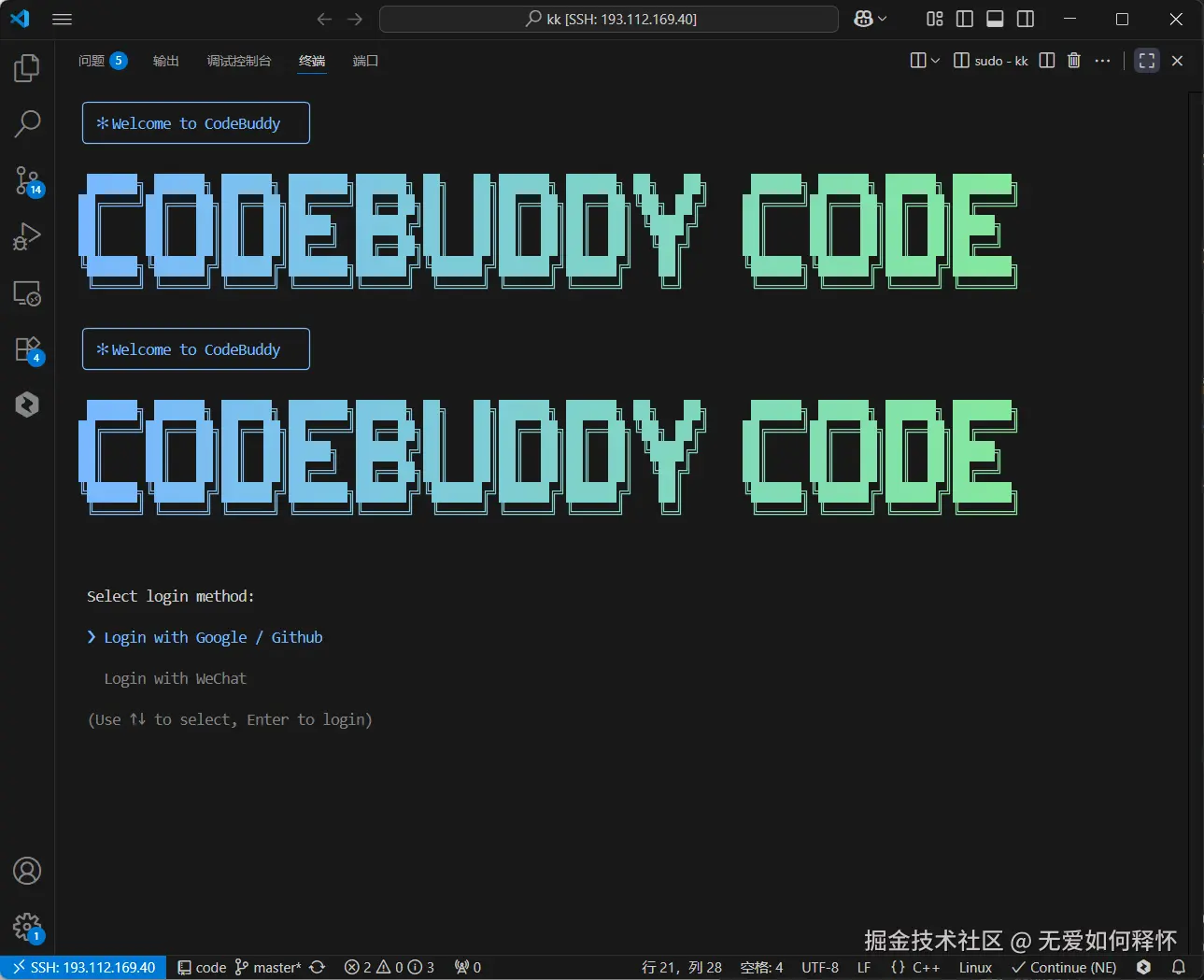Open the terminal more actions ... menu
This screenshot has width=1204, height=980.
tap(1102, 60)
